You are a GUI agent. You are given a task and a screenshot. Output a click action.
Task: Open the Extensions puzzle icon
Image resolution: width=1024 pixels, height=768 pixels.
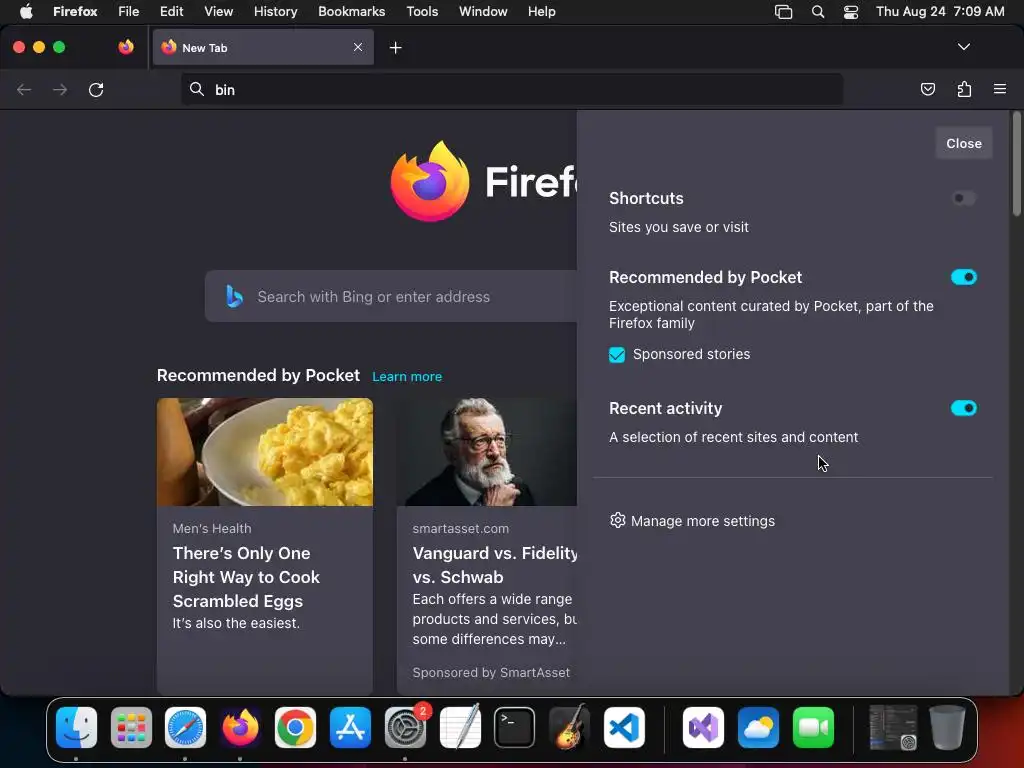(x=964, y=89)
